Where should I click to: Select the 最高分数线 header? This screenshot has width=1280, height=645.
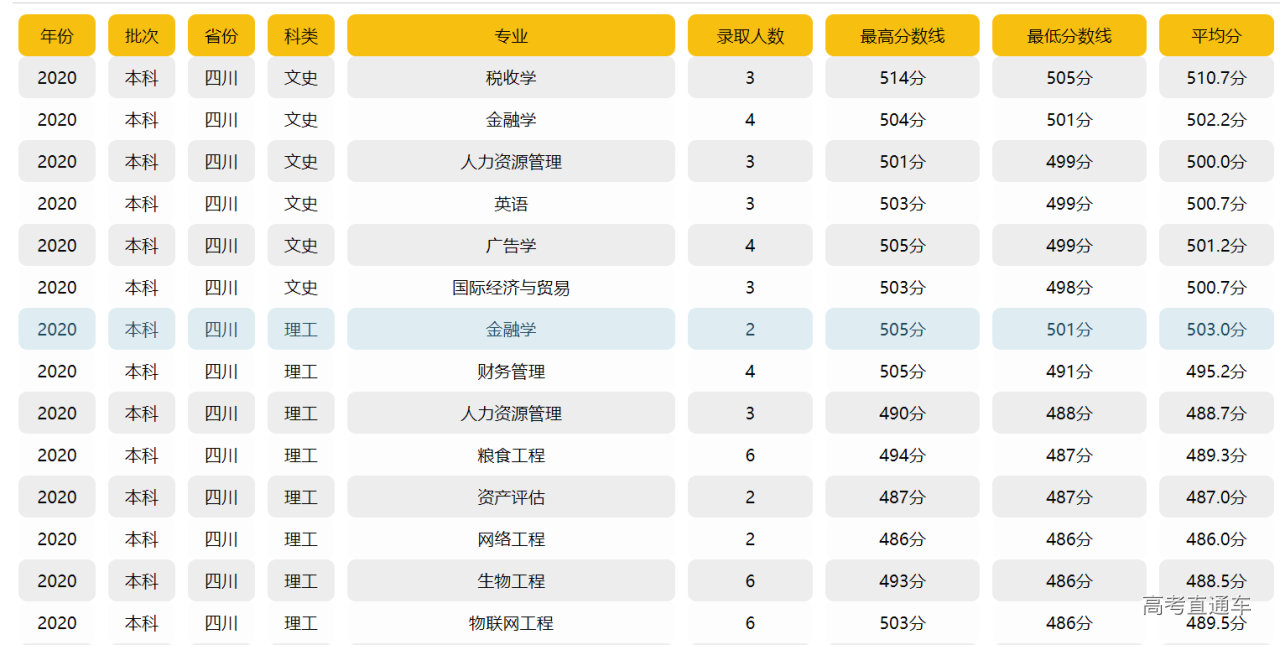[902, 36]
